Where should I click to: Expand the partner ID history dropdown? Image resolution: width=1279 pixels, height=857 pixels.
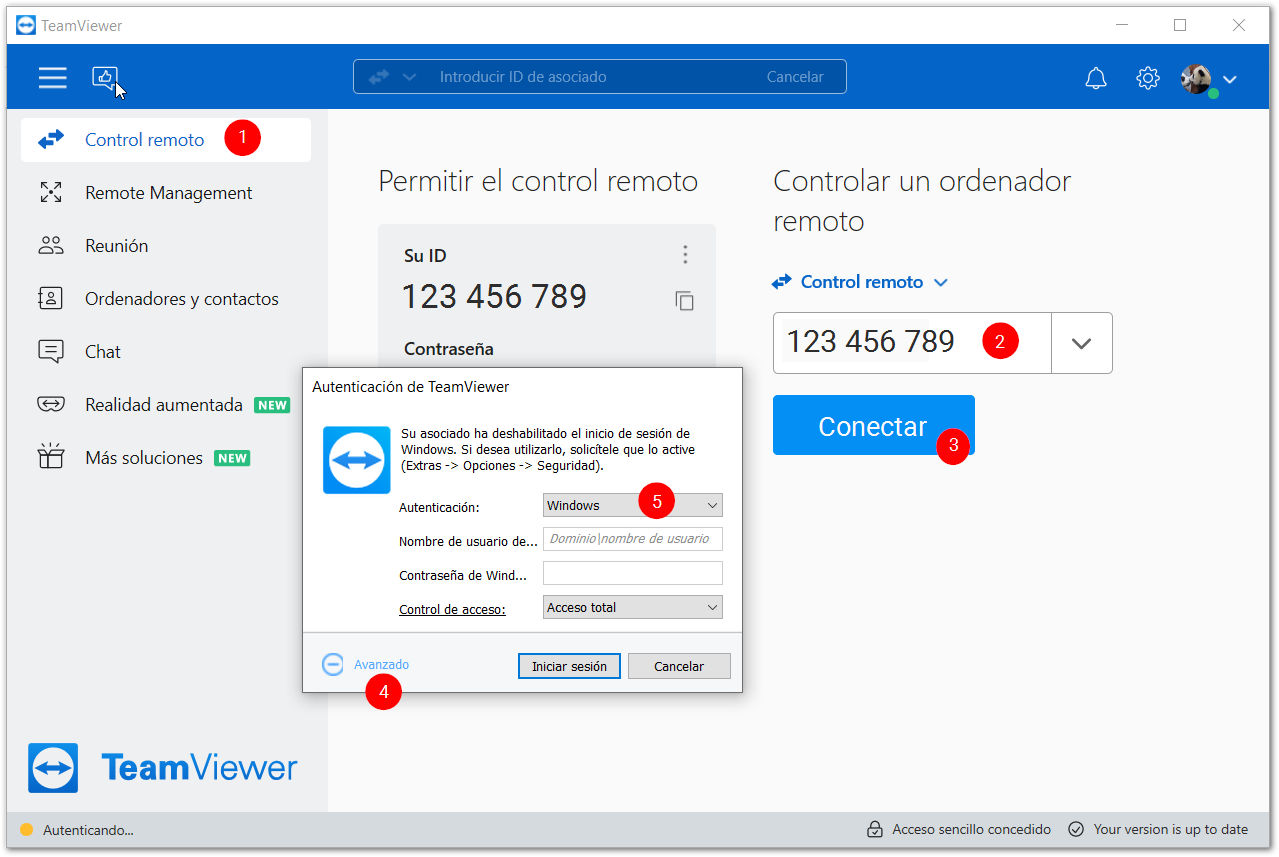tap(1081, 343)
